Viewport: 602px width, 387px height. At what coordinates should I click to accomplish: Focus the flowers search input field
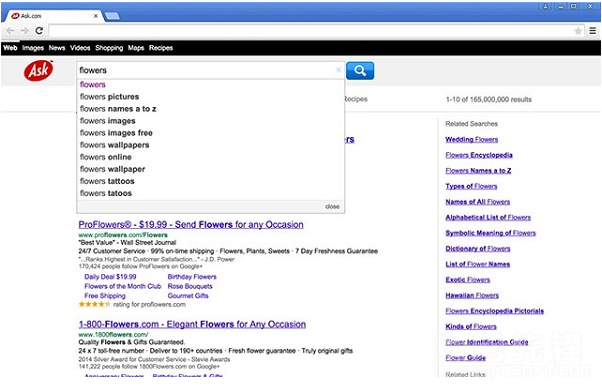point(207,70)
